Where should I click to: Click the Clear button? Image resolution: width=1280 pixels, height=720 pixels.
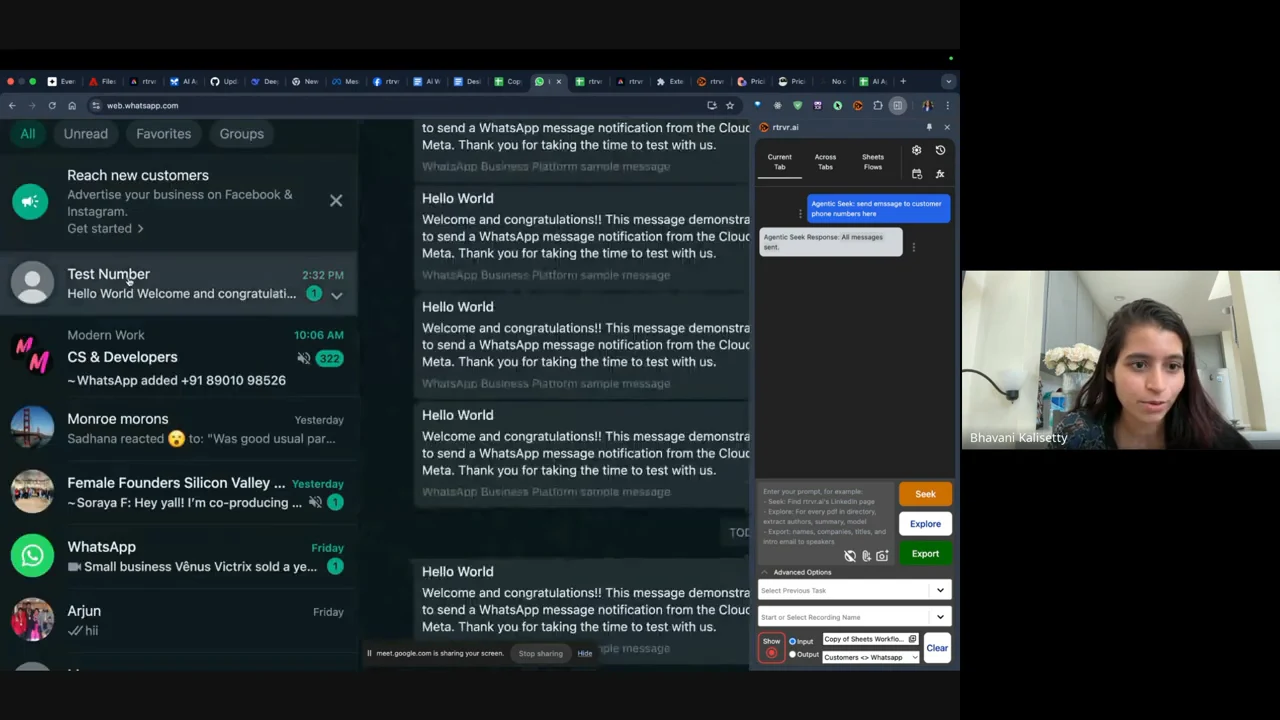pos(937,648)
